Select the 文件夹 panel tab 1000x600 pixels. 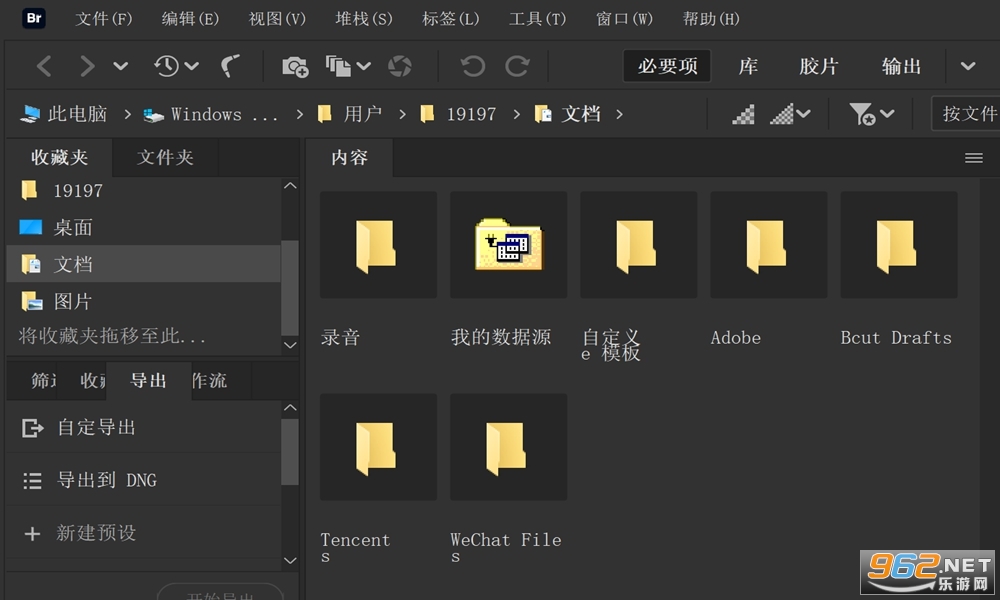click(165, 157)
